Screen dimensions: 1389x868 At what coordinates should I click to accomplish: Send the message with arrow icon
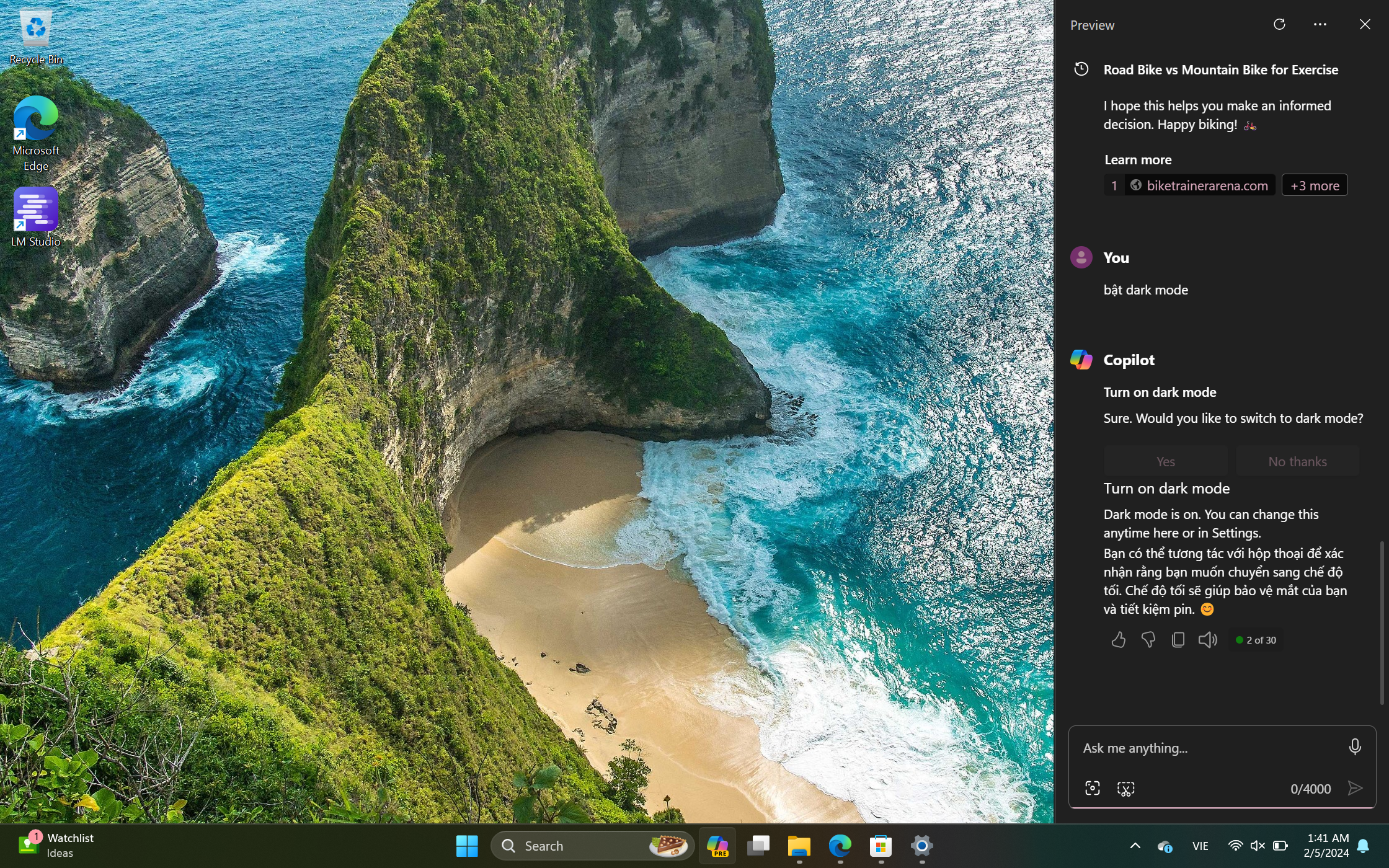(x=1356, y=789)
